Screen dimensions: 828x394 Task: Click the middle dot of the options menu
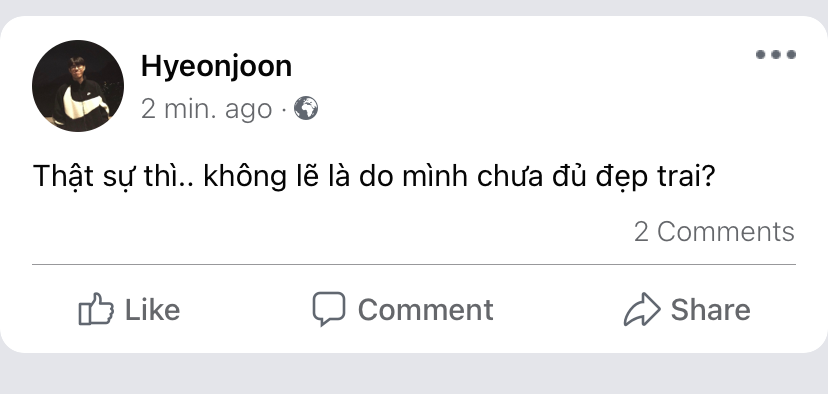[776, 54]
